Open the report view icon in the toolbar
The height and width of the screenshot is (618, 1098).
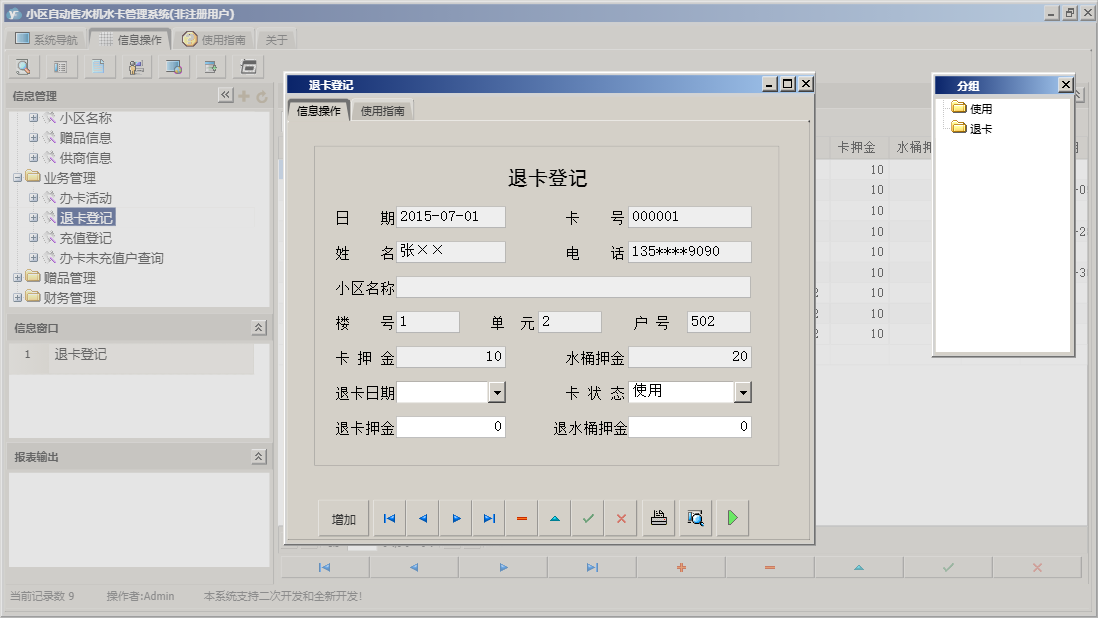coord(60,66)
